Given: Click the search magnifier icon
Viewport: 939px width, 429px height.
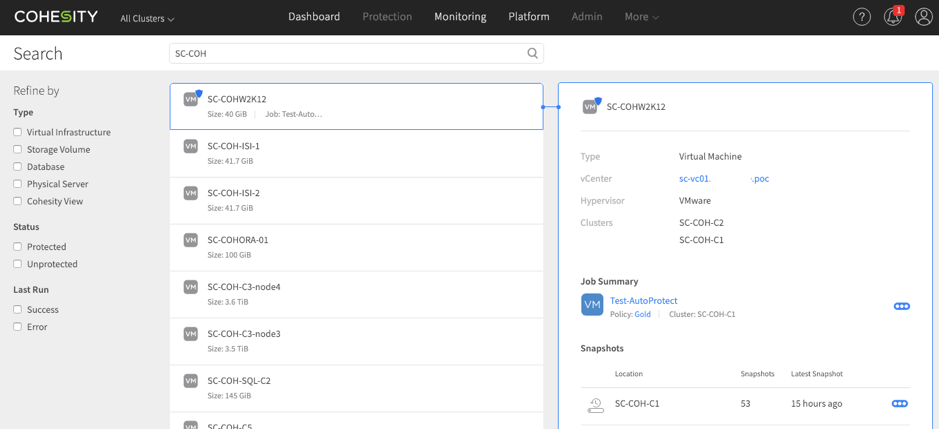Looking at the screenshot, I should click(x=532, y=54).
